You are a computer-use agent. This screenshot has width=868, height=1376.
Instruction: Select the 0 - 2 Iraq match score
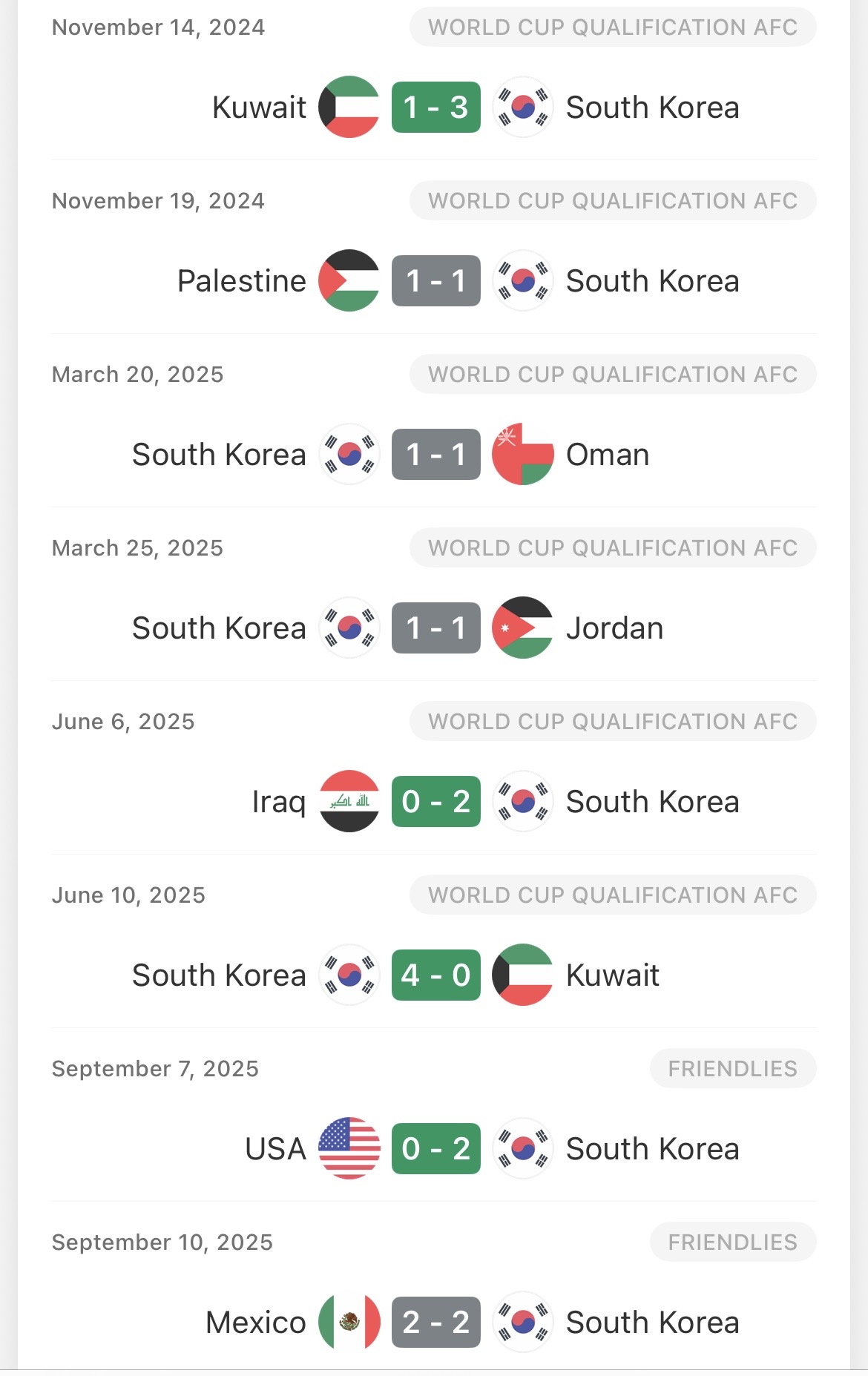435,802
